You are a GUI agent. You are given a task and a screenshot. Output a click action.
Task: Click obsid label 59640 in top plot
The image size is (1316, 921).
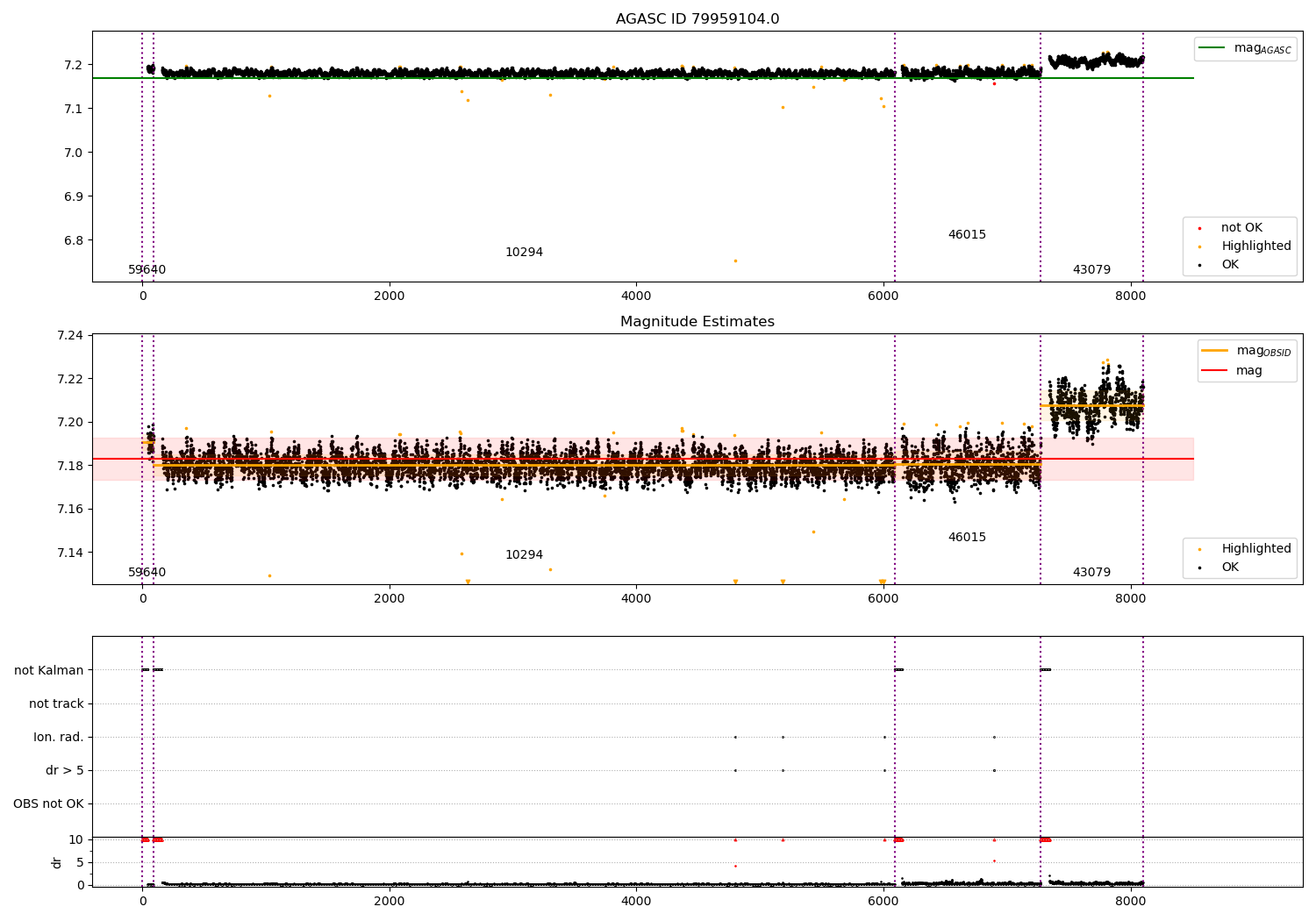pyautogui.click(x=147, y=270)
